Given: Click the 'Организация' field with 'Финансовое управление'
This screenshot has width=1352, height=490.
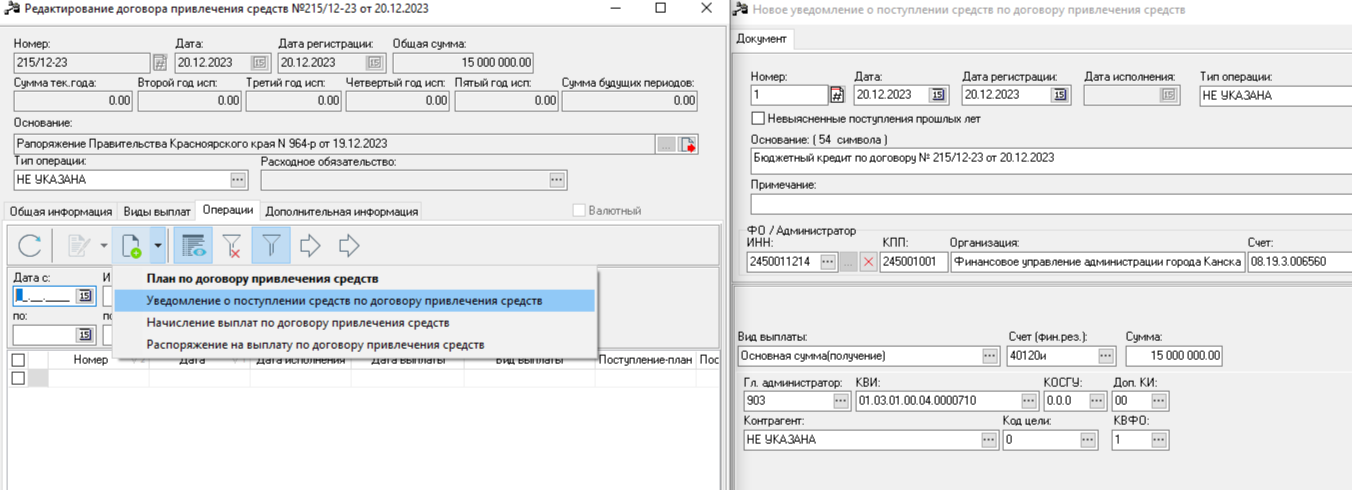Looking at the screenshot, I should (x=1096, y=262).
